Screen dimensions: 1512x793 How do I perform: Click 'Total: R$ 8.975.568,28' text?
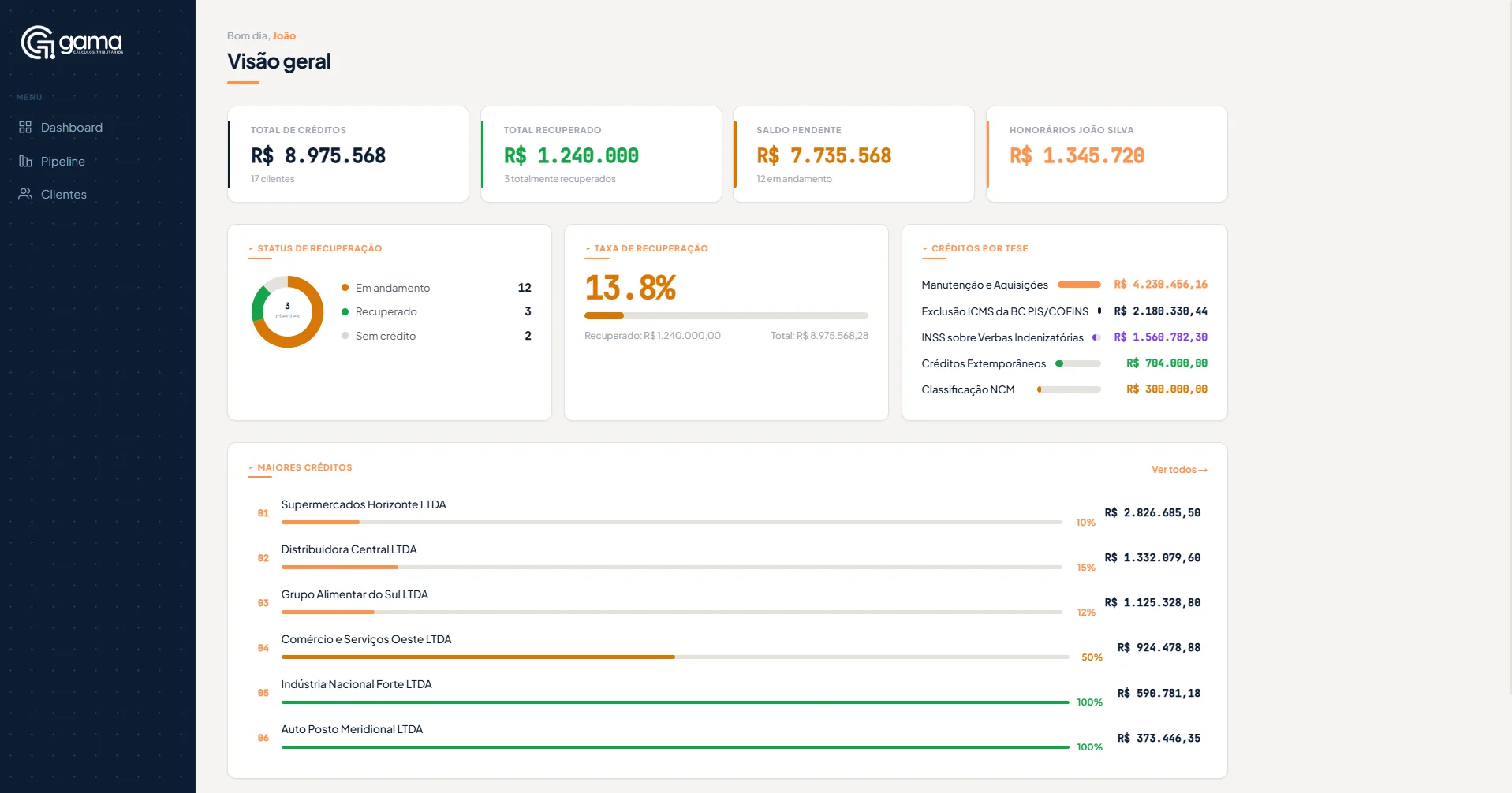(819, 336)
